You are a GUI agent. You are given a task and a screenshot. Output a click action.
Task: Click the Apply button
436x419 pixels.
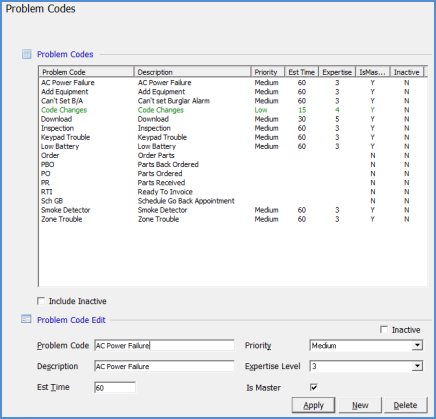[x=313, y=405]
